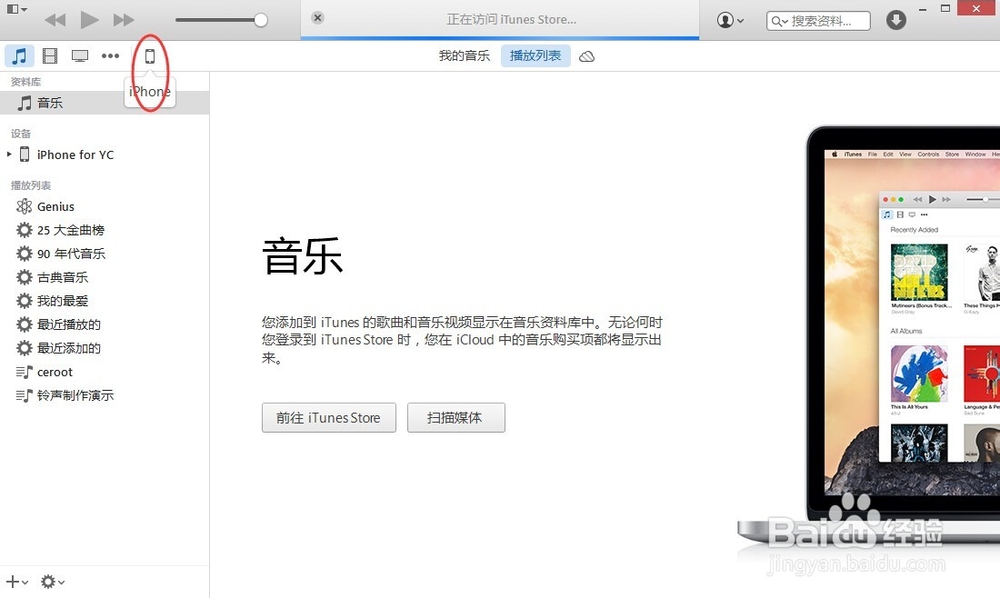
Task: Click the gear icon beside 90 年代音乐
Action: click(24, 254)
